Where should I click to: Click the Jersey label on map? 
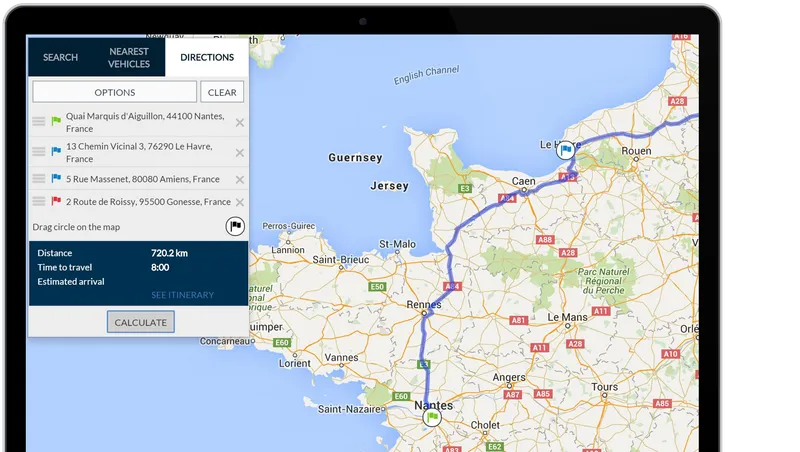(x=389, y=186)
